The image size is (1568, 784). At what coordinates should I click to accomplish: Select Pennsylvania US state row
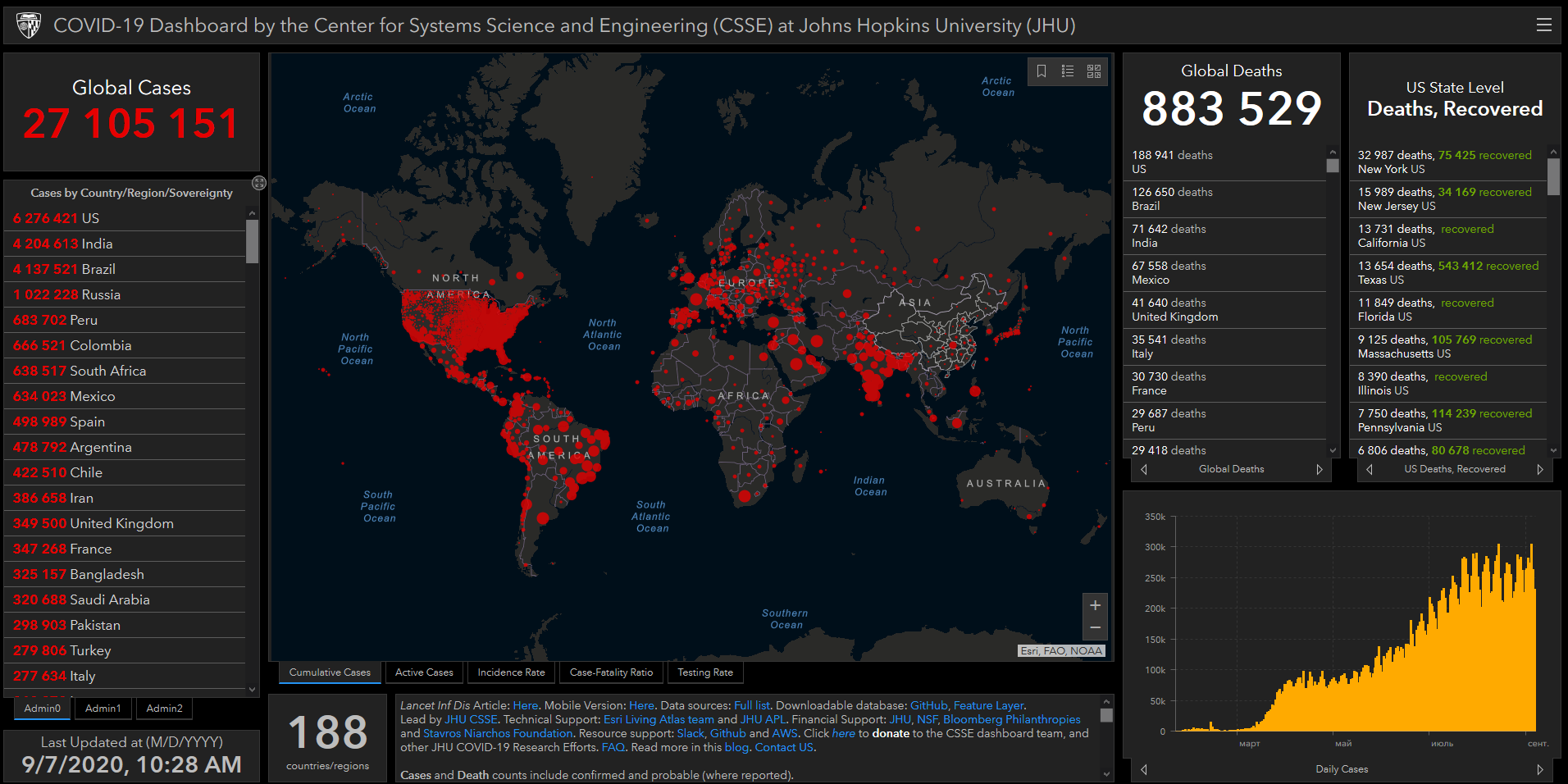1448,421
